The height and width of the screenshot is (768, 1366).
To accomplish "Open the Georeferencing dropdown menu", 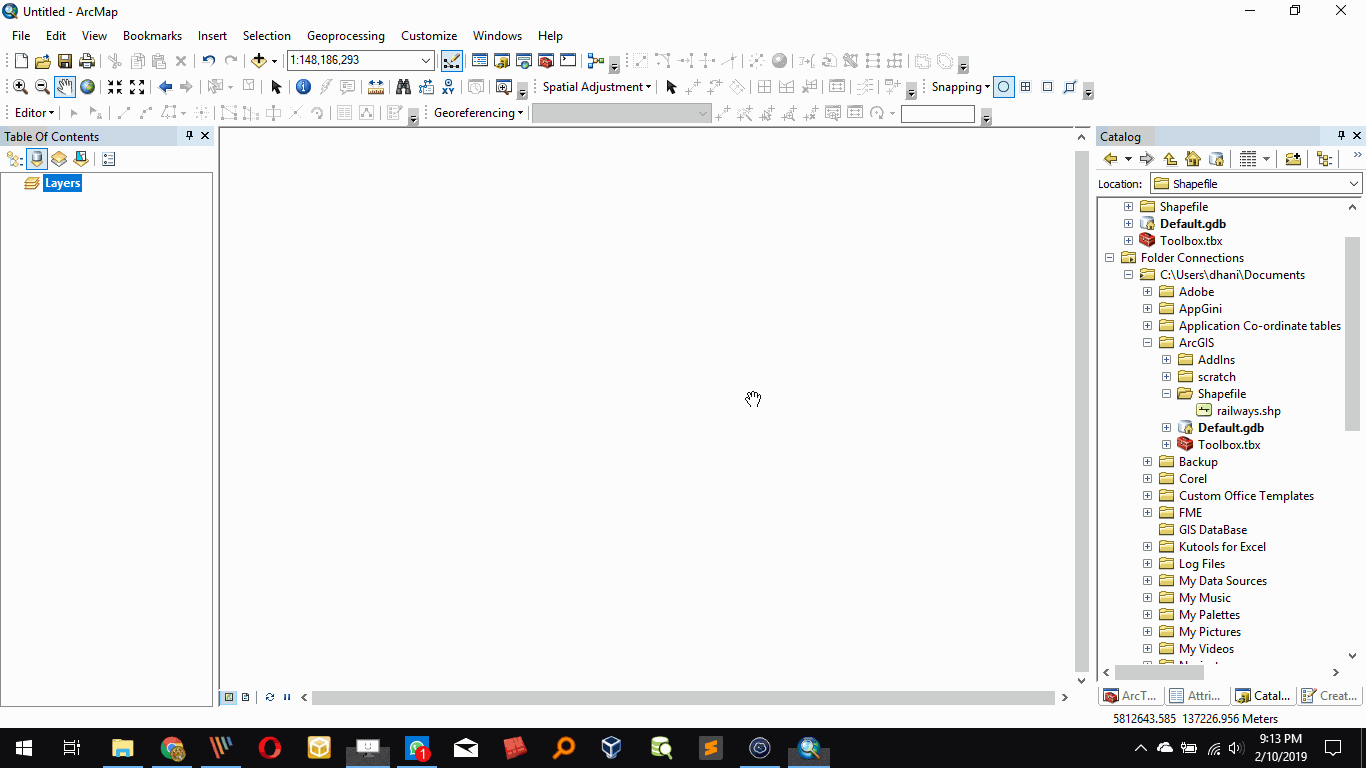I will point(478,113).
